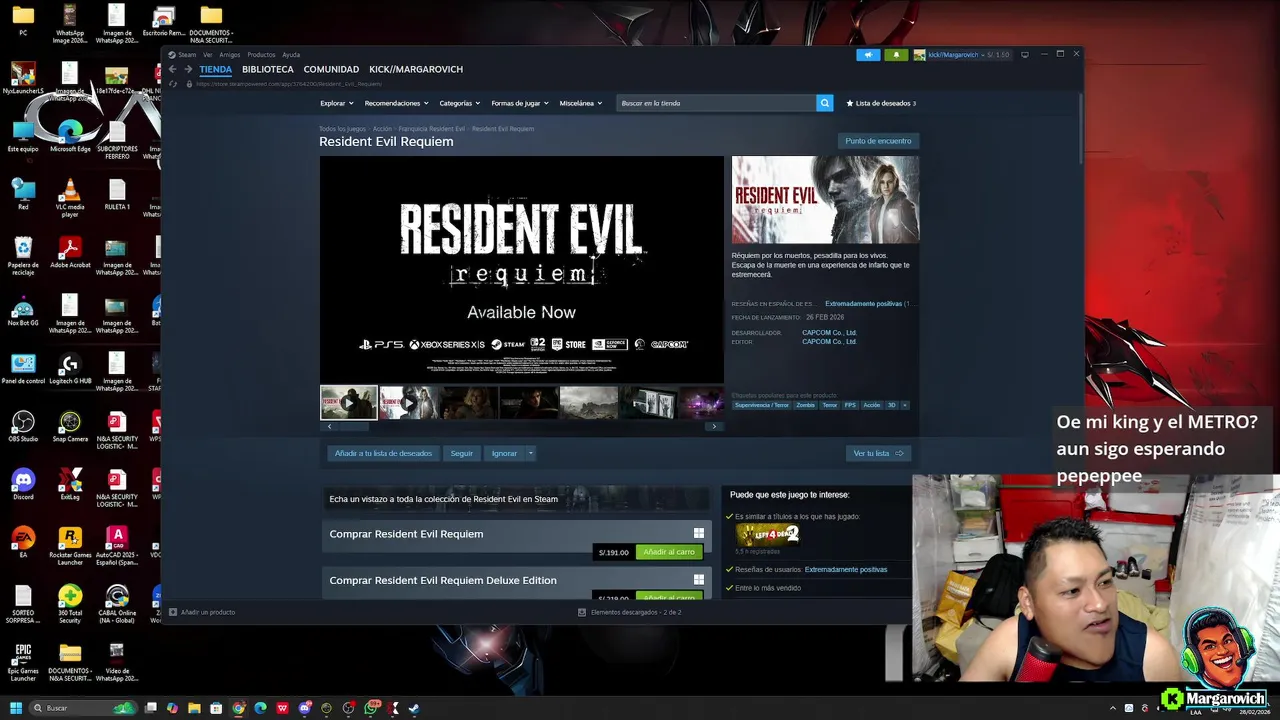Open the KICK//MARGAROVICH profile tab
The image size is (1280, 720).
(x=416, y=69)
